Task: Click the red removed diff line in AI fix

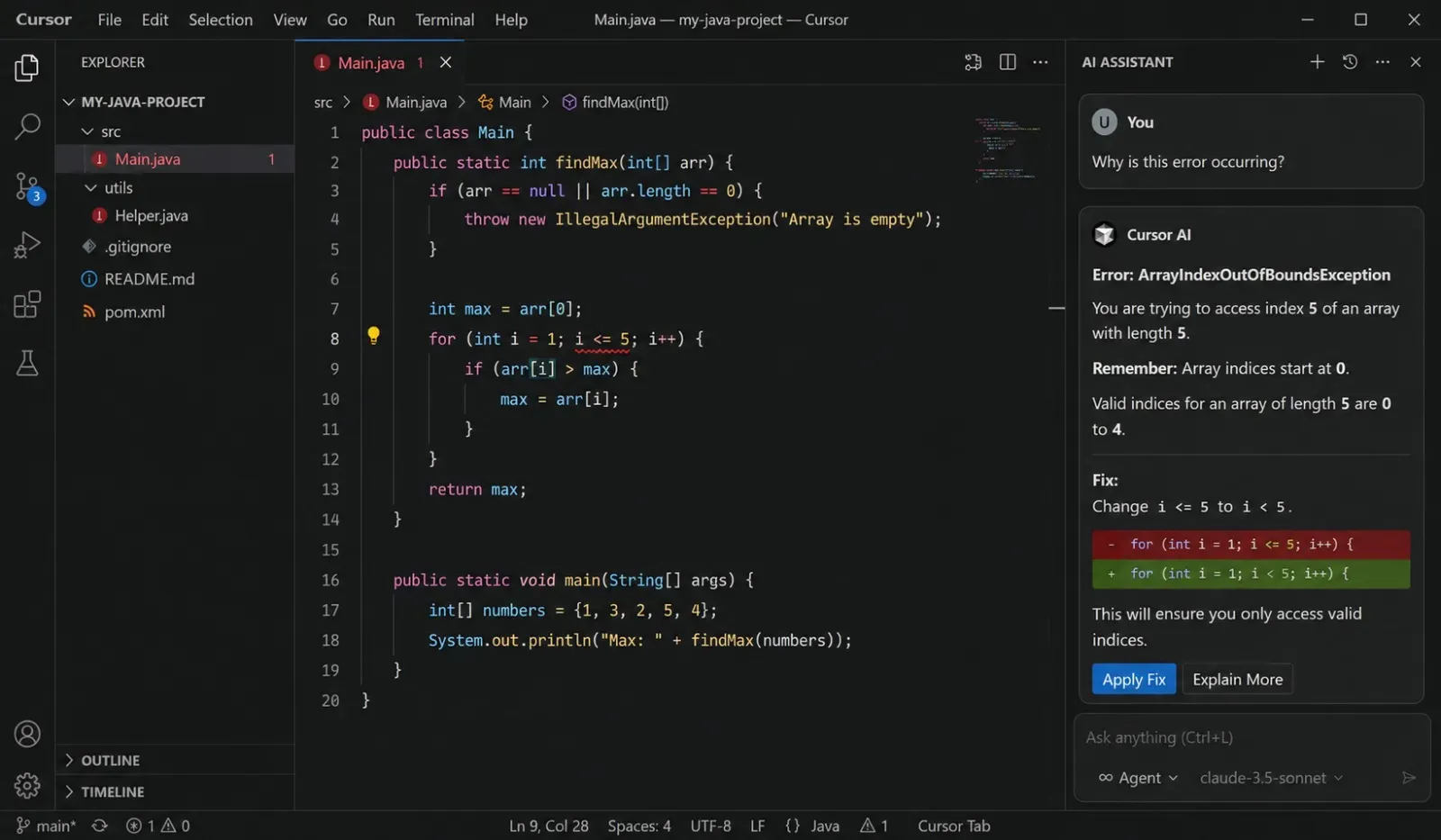Action: [x=1251, y=544]
